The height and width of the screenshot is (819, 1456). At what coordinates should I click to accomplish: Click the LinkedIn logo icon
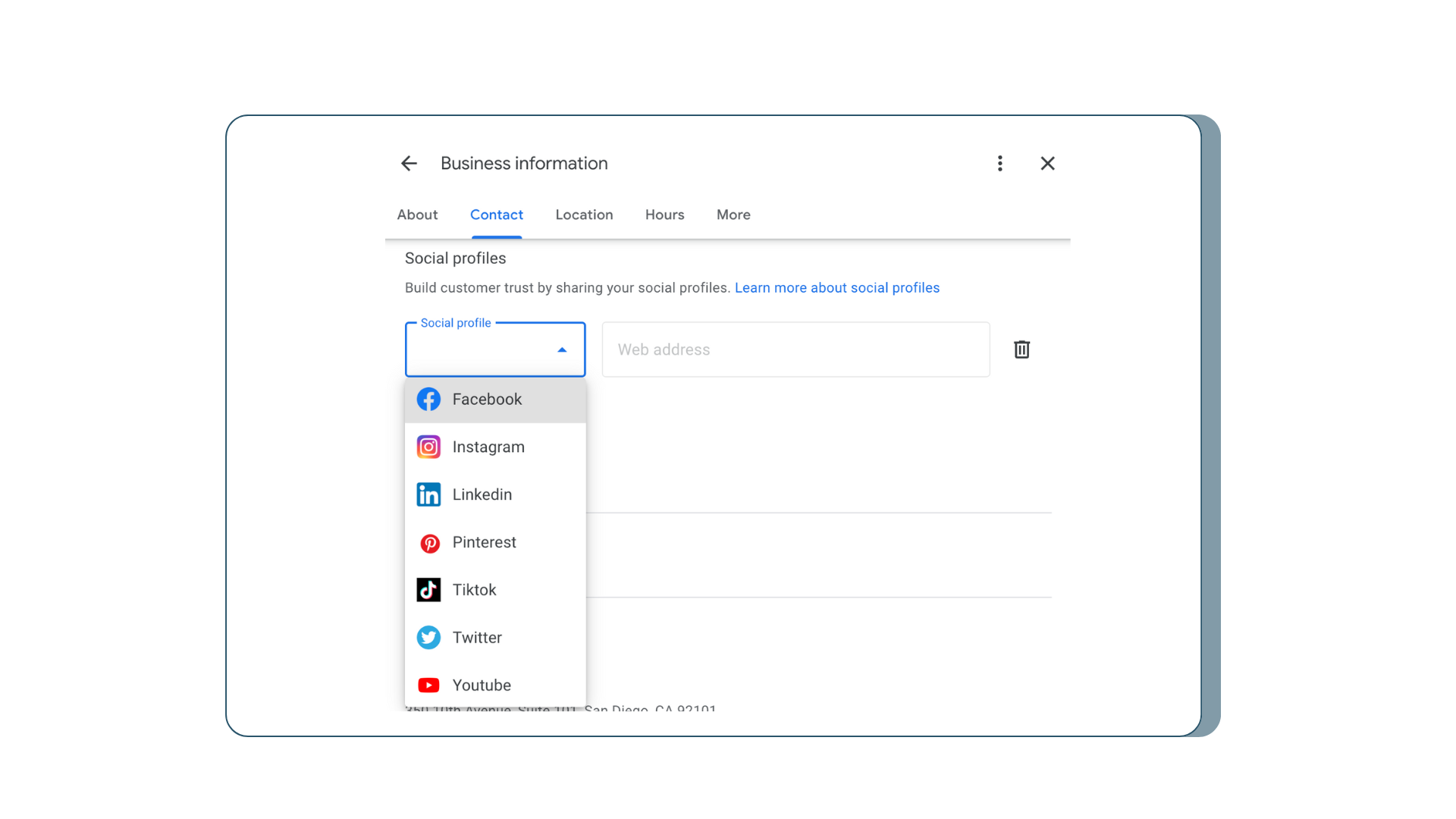click(428, 495)
